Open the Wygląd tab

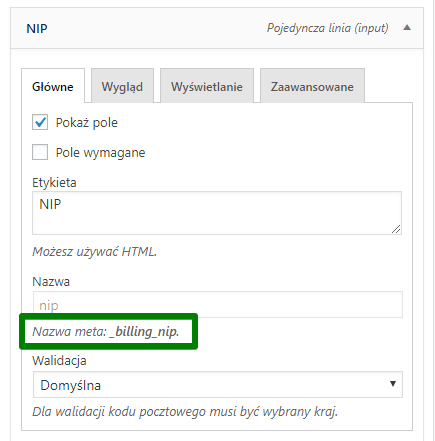122,86
